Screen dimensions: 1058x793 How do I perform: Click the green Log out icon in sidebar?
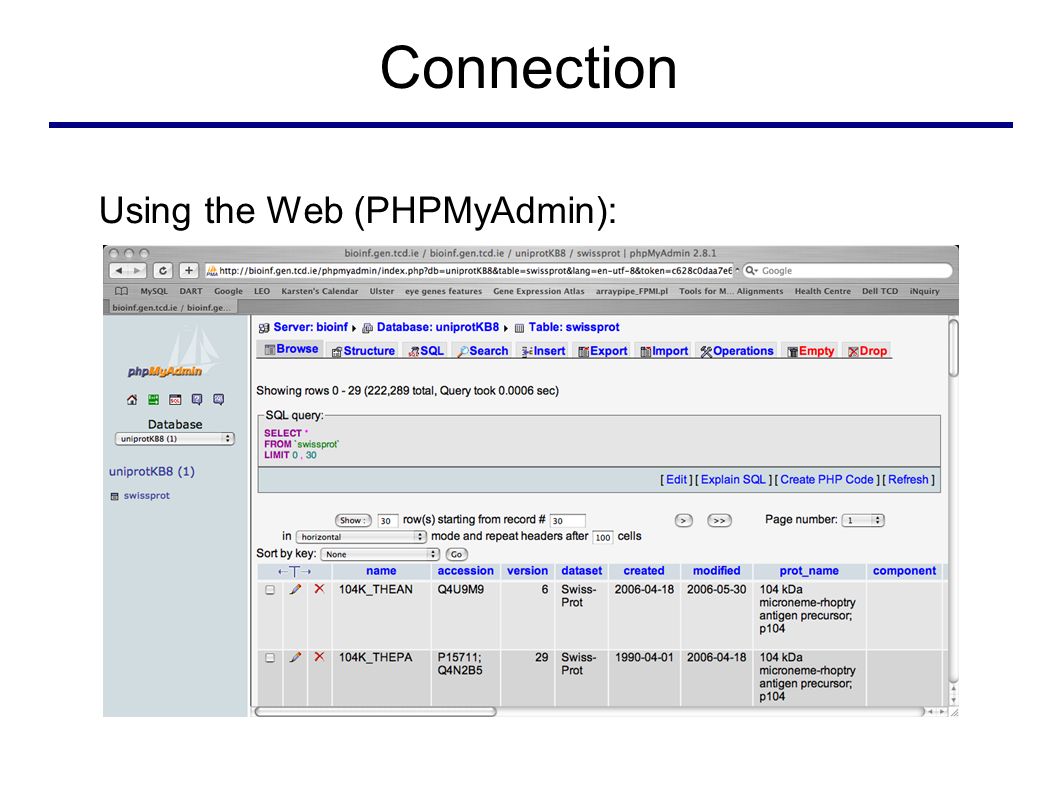pos(154,400)
